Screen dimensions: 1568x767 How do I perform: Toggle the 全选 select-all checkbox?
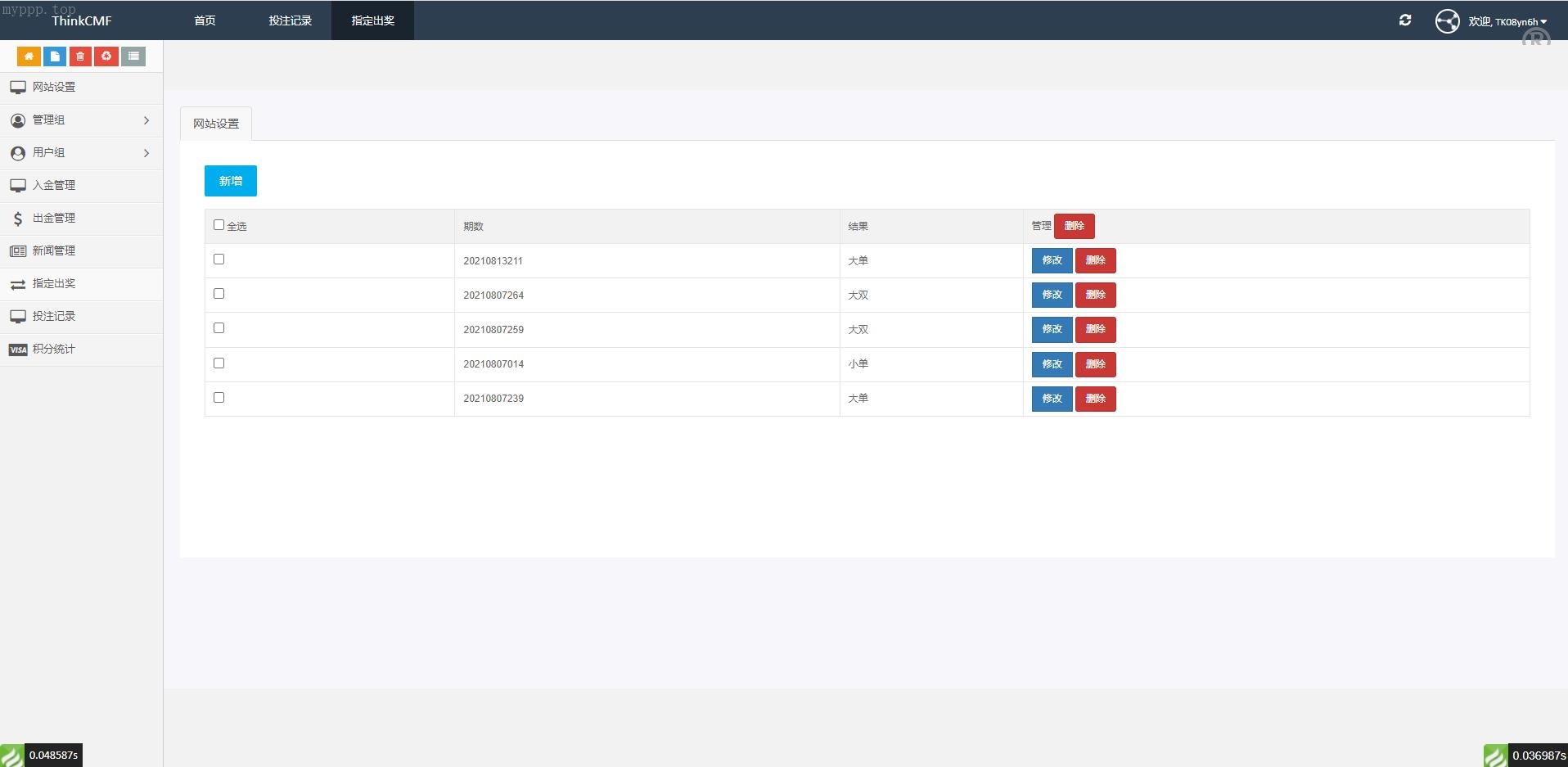pyautogui.click(x=219, y=225)
